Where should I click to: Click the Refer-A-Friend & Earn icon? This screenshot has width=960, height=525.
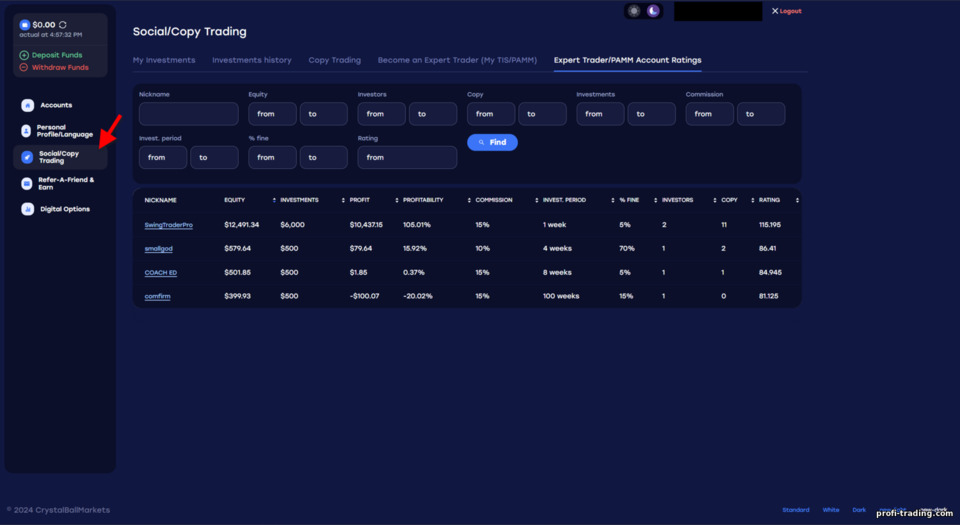pyautogui.click(x=26, y=184)
